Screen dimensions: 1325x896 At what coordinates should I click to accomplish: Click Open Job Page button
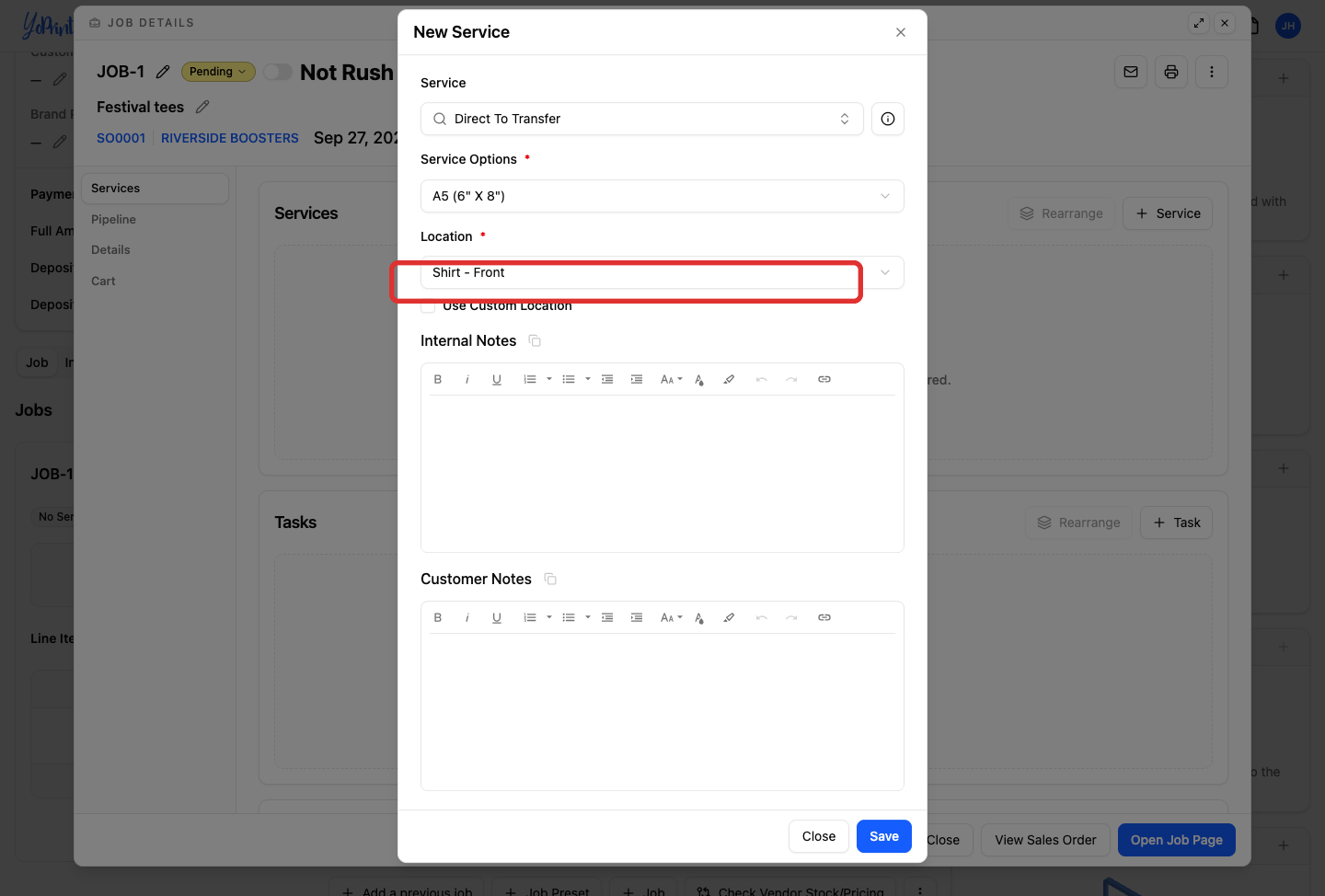click(1177, 840)
